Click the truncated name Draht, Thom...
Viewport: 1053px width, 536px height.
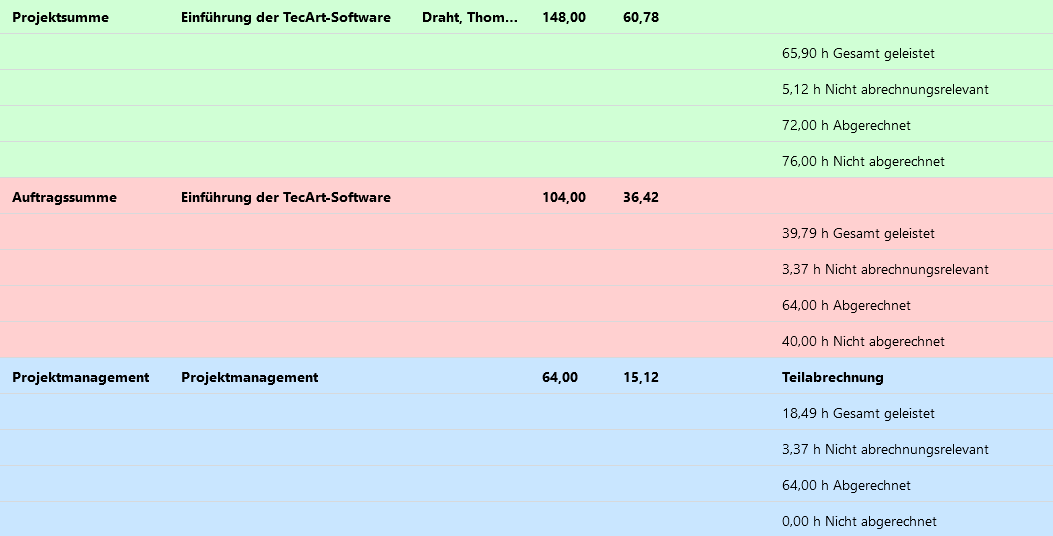click(x=470, y=17)
